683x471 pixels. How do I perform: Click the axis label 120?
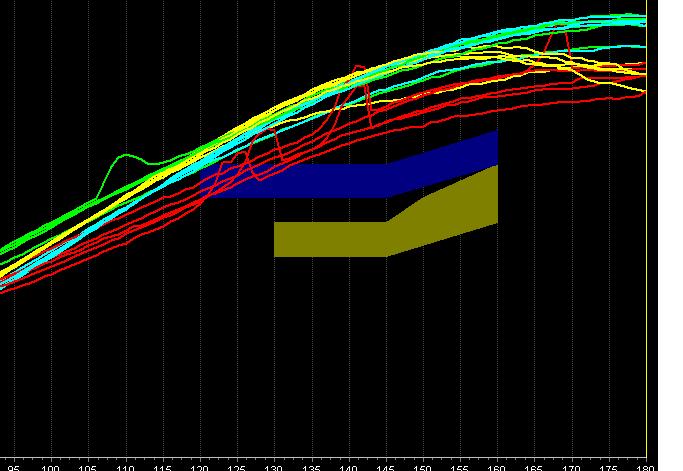pyautogui.click(x=199, y=468)
